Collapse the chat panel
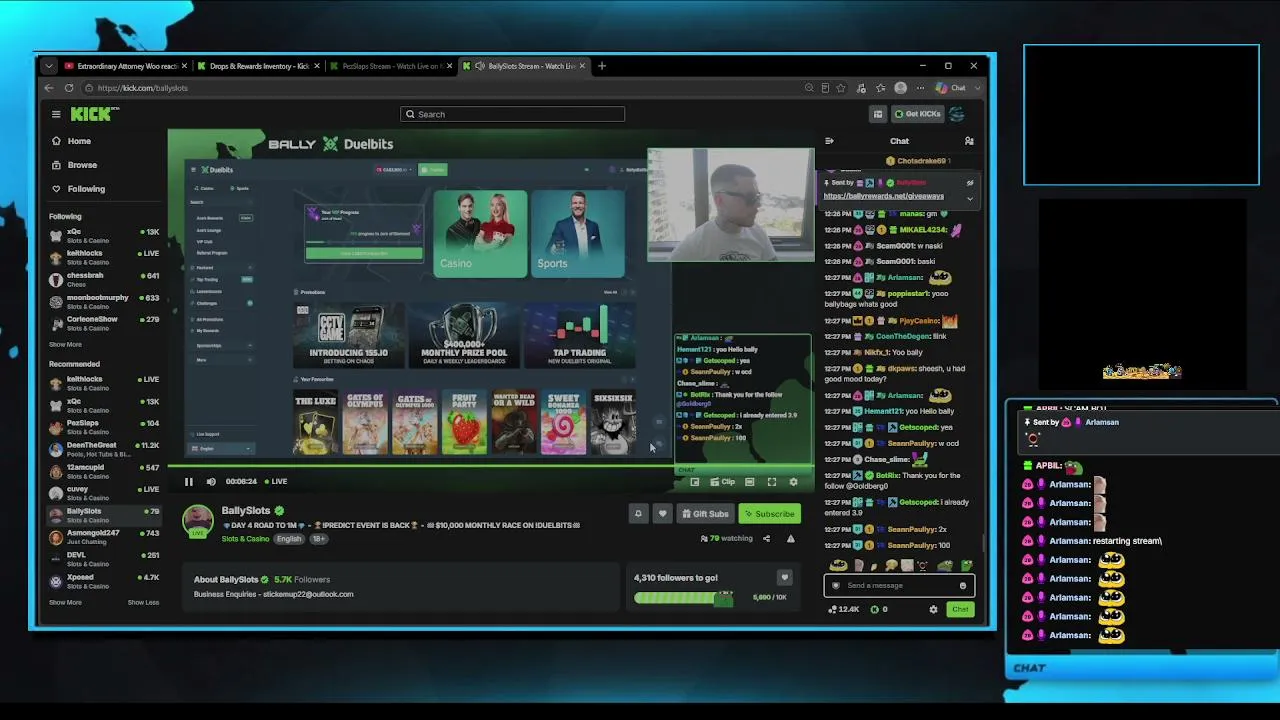This screenshot has height=720, width=1280. (x=829, y=141)
